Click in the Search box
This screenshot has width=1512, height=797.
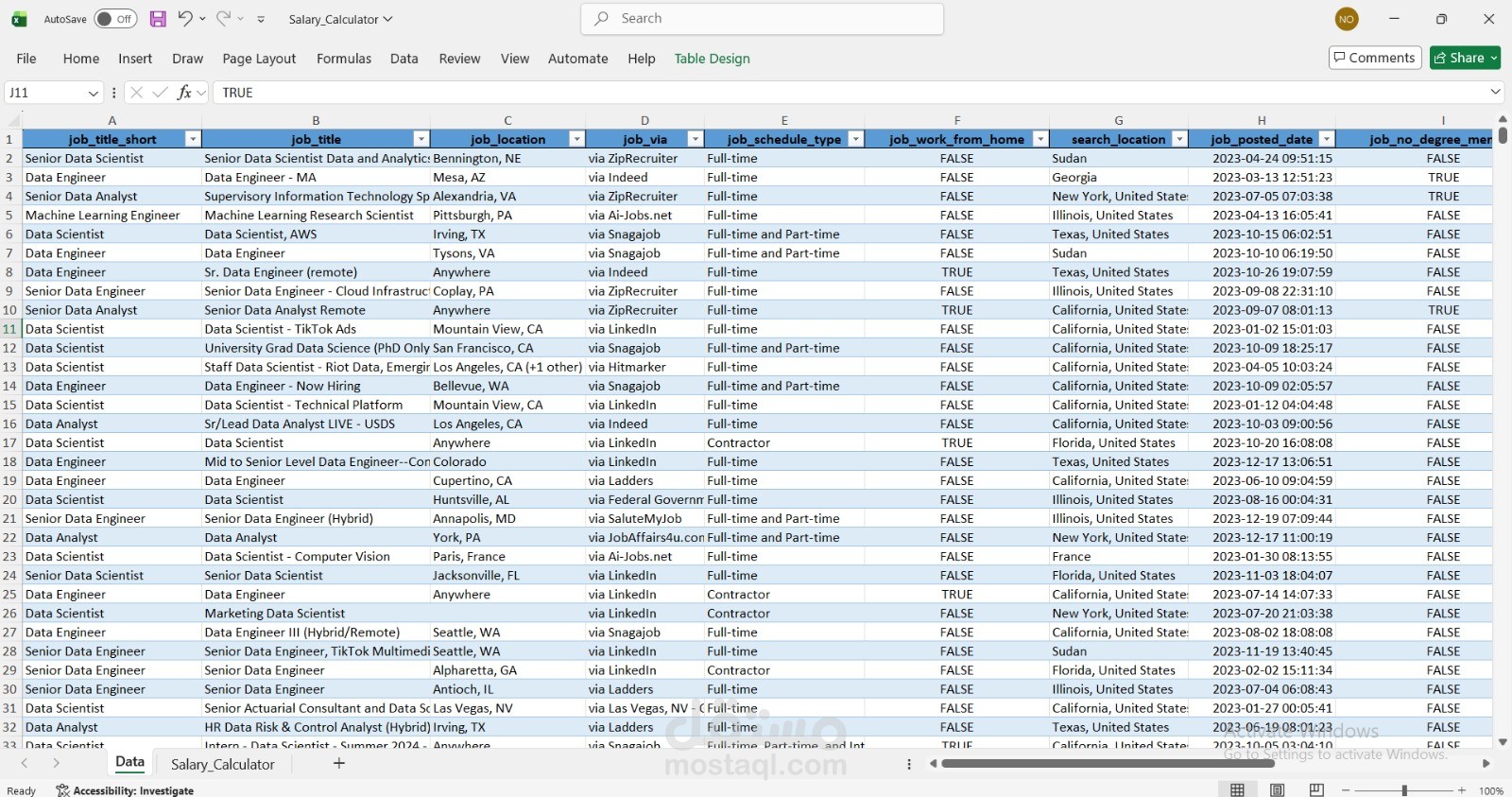tap(763, 19)
